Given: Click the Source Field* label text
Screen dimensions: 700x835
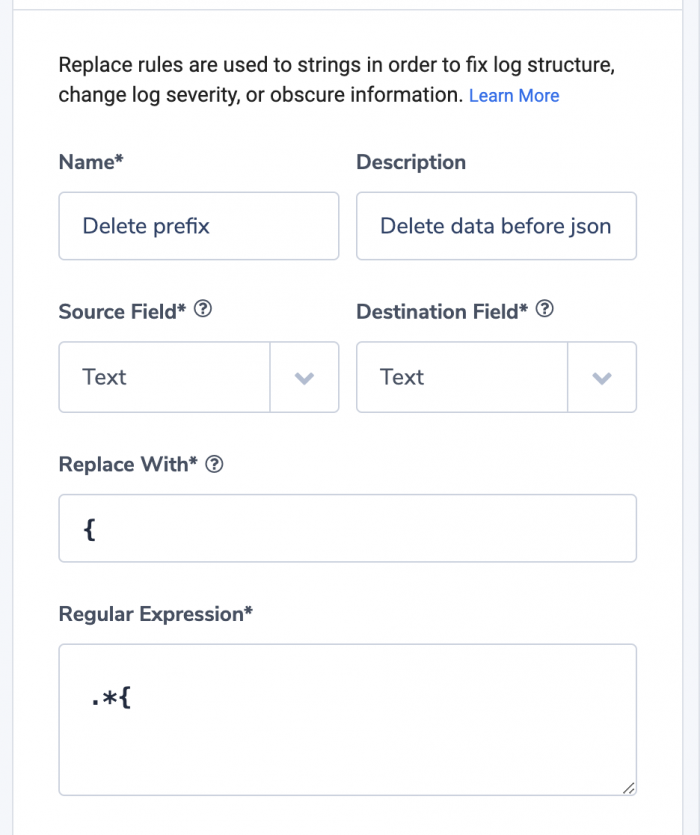Looking at the screenshot, I should click(123, 312).
